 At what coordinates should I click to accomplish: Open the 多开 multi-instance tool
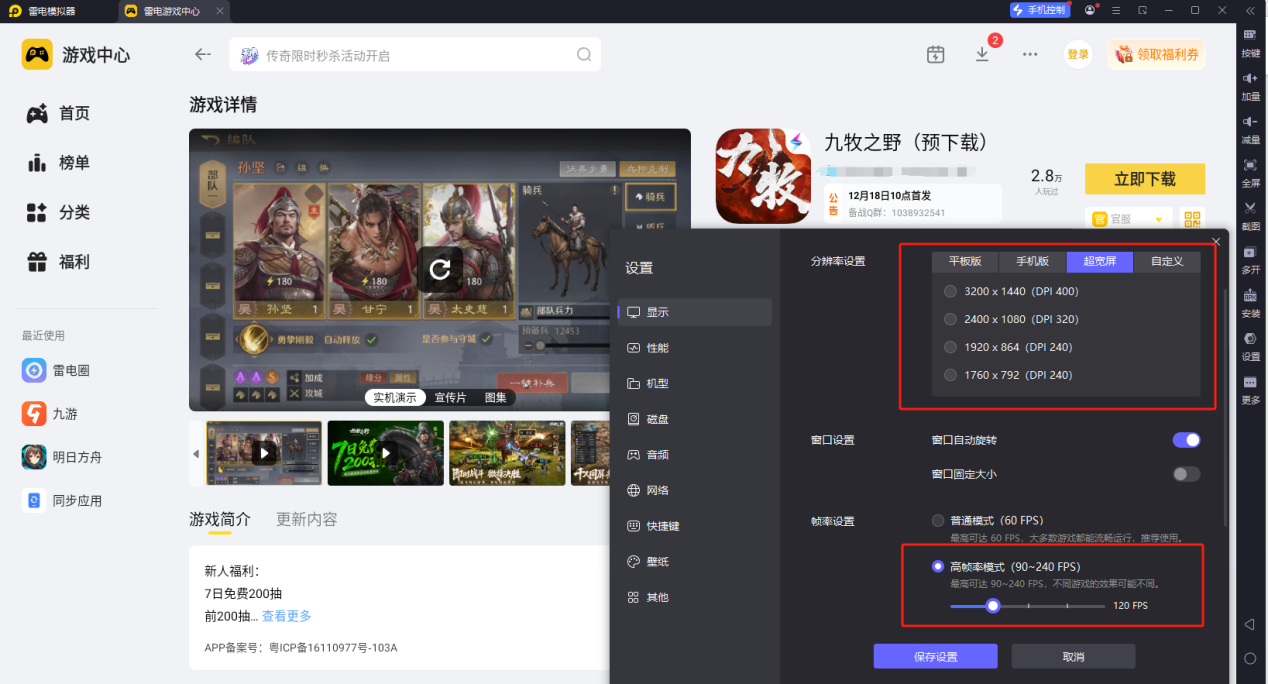coord(1250,258)
